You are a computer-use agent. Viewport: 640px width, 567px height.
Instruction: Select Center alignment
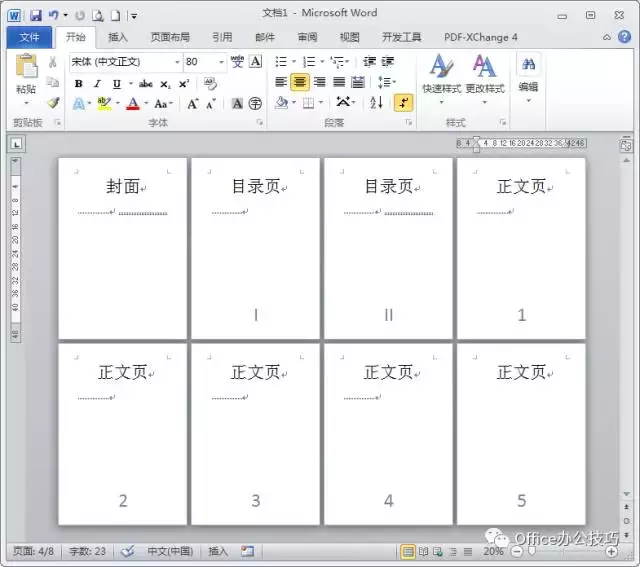[300, 82]
